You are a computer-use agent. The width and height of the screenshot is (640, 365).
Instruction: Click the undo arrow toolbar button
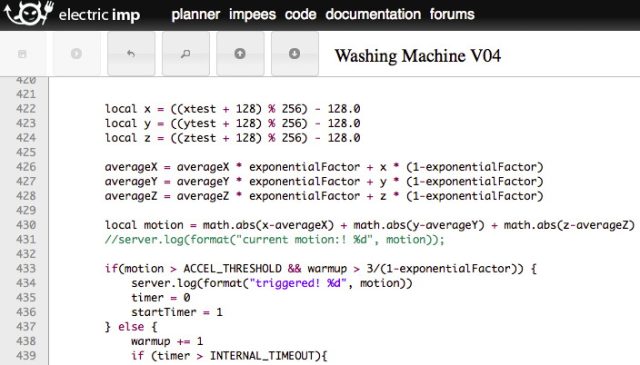coord(131,53)
